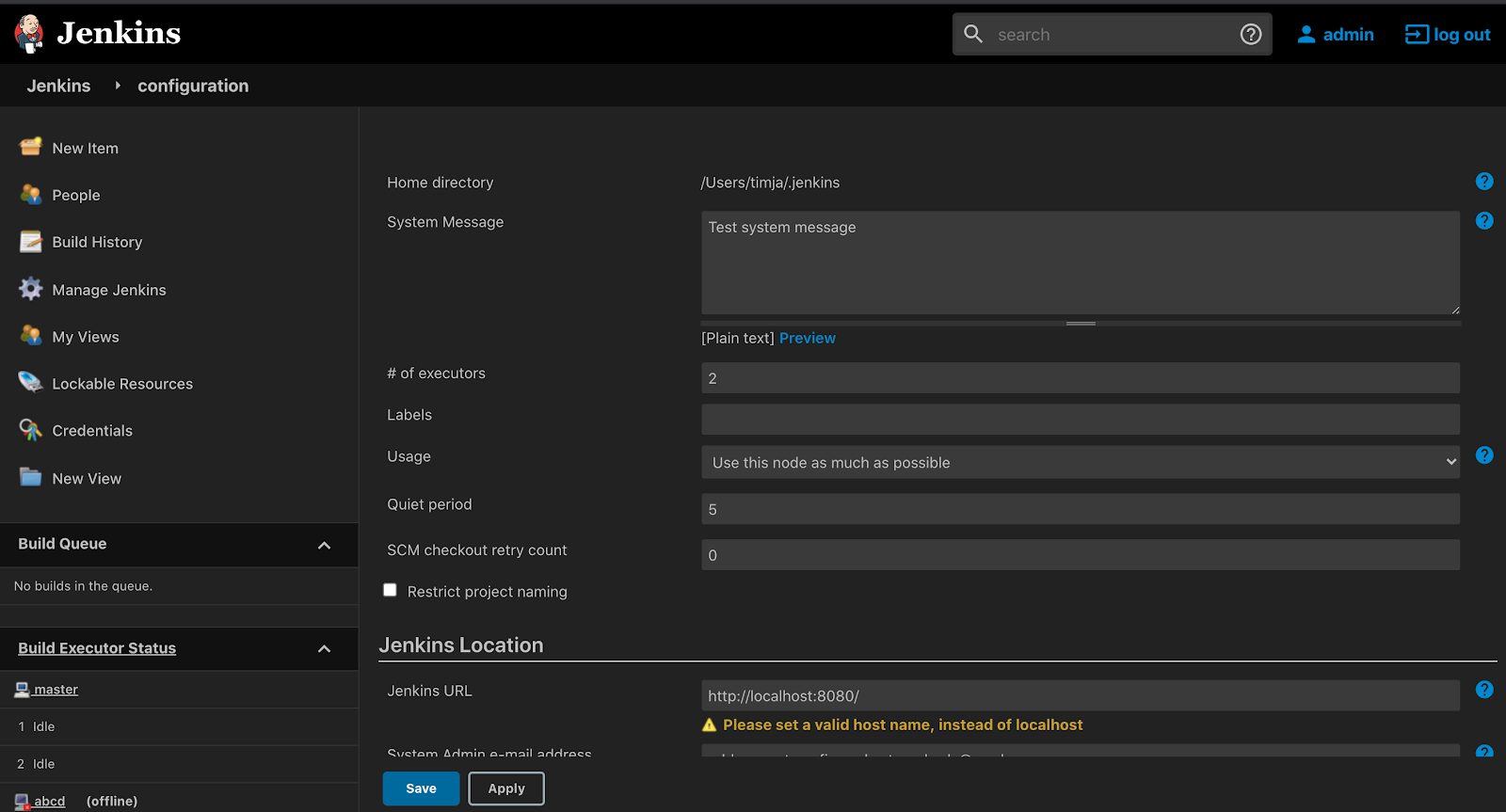This screenshot has height=812, width=1506.
Task: Click the Apply button
Action: 506,788
